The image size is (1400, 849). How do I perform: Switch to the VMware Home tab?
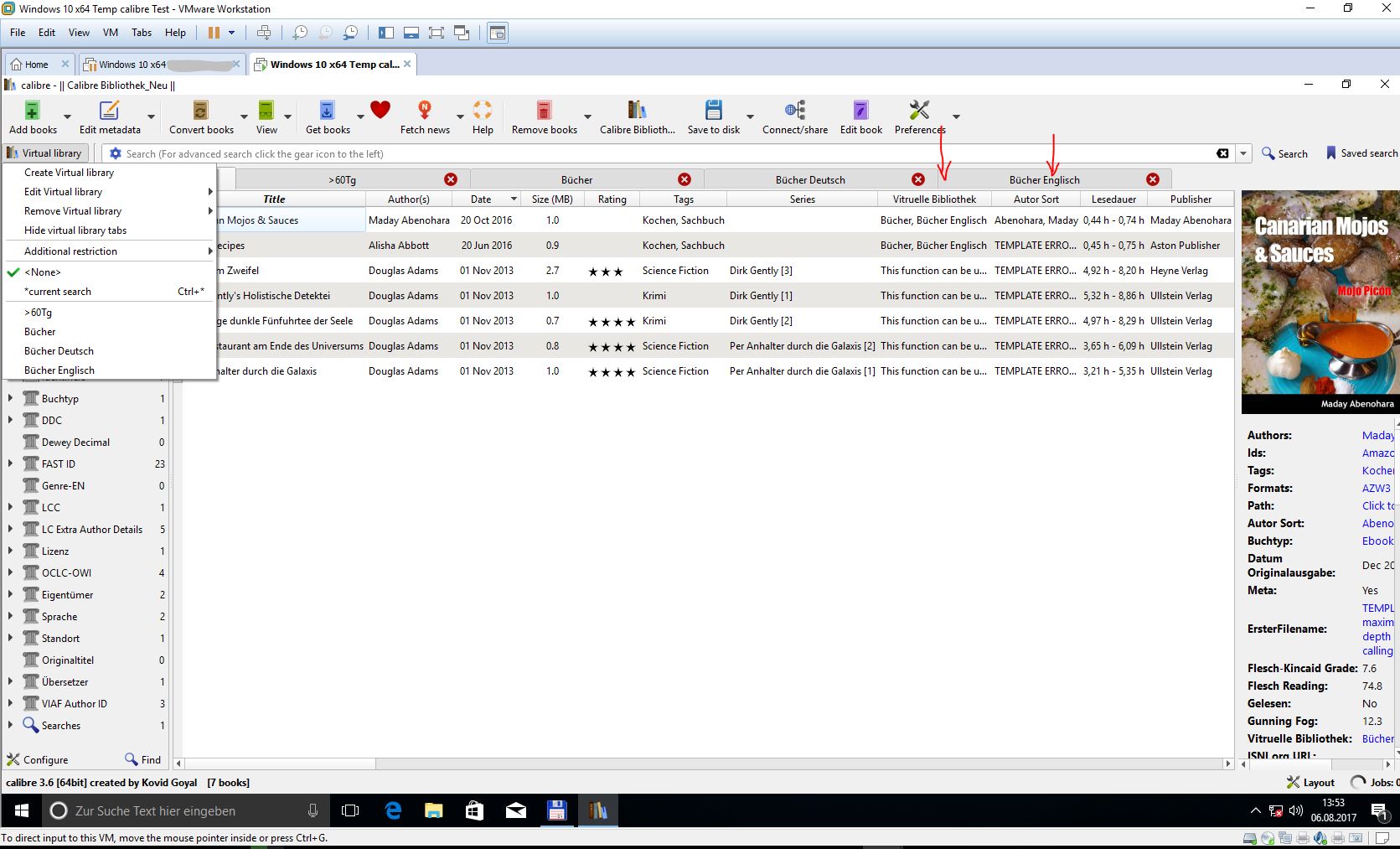click(39, 65)
